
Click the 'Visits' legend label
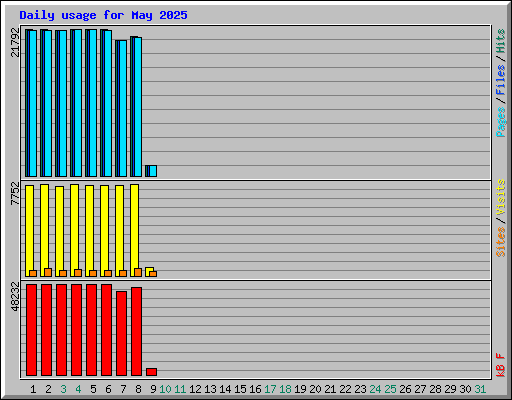(x=501, y=197)
